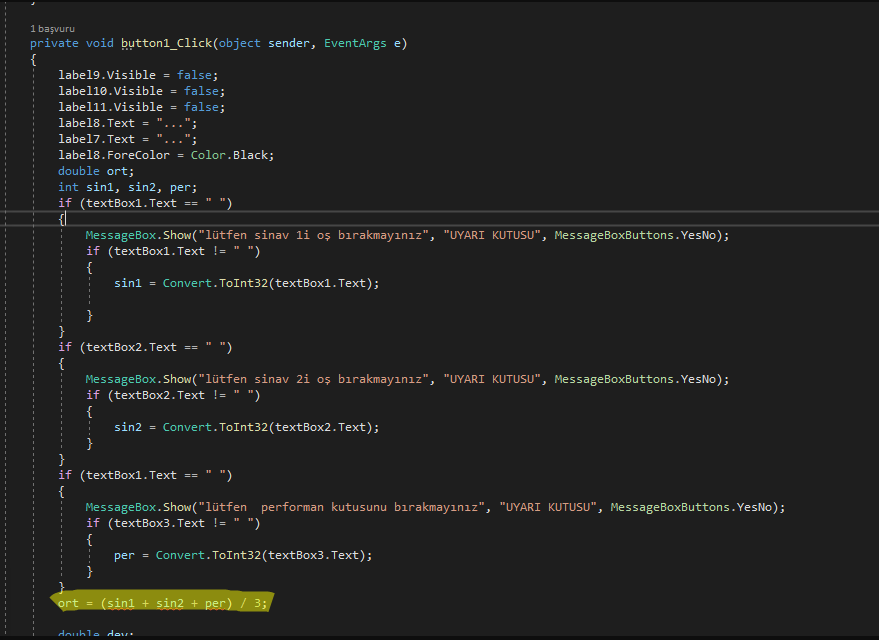The width and height of the screenshot is (879, 640).
Task: Click Color.Black in the ForeColor line
Action: tap(230, 155)
